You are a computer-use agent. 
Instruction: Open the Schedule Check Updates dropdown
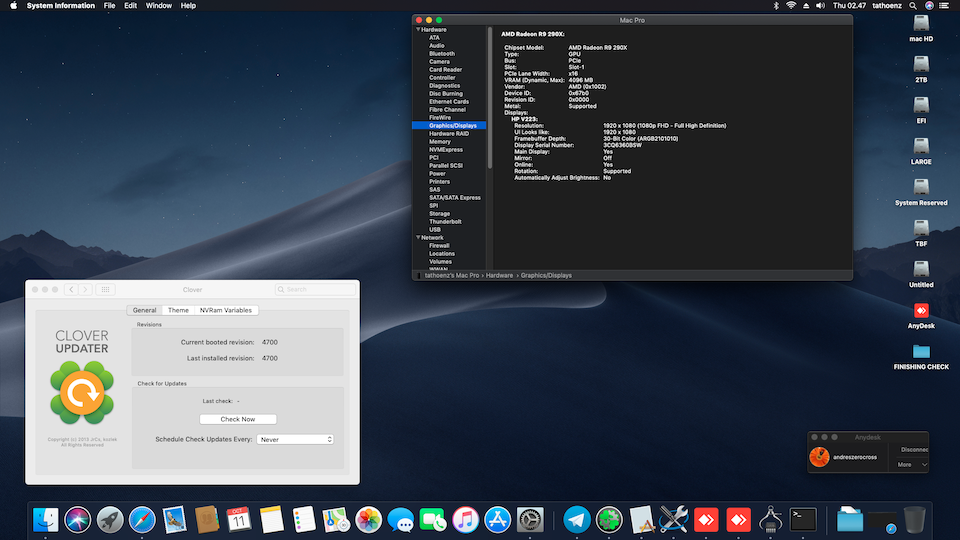pos(295,439)
